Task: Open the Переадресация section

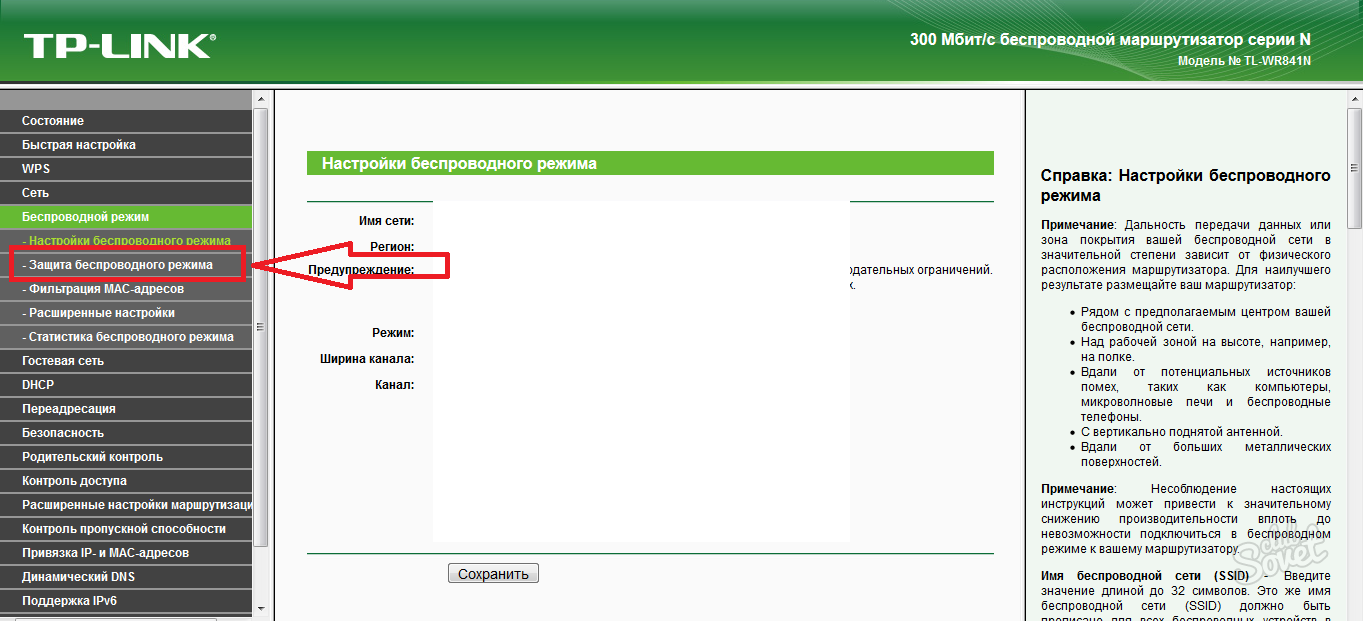Action: (x=125, y=409)
